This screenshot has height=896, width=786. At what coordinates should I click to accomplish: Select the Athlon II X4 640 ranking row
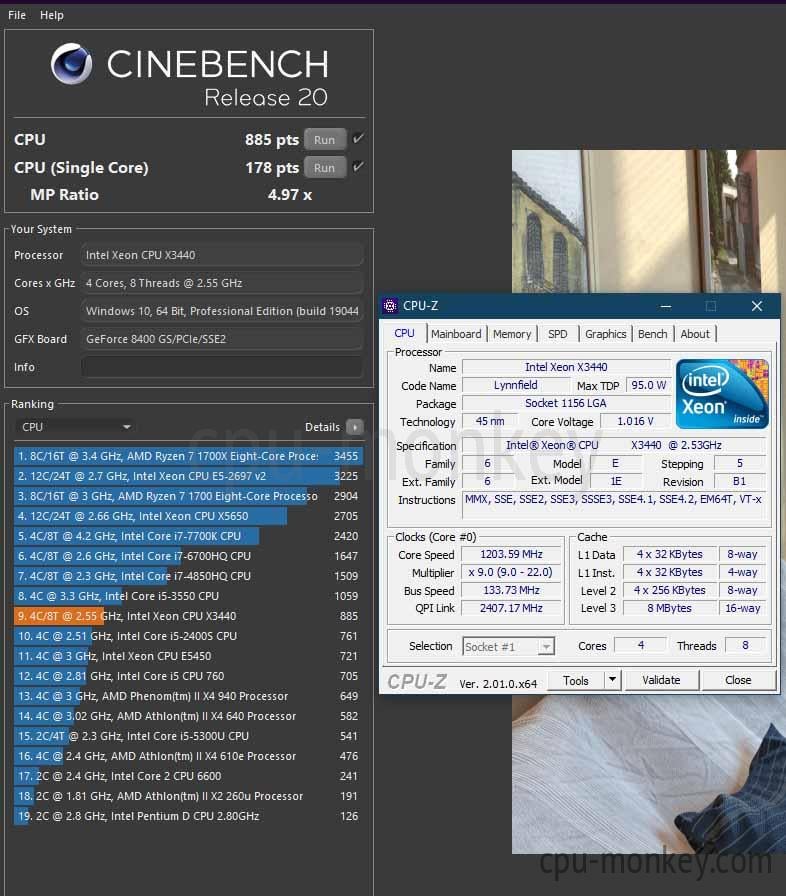188,716
